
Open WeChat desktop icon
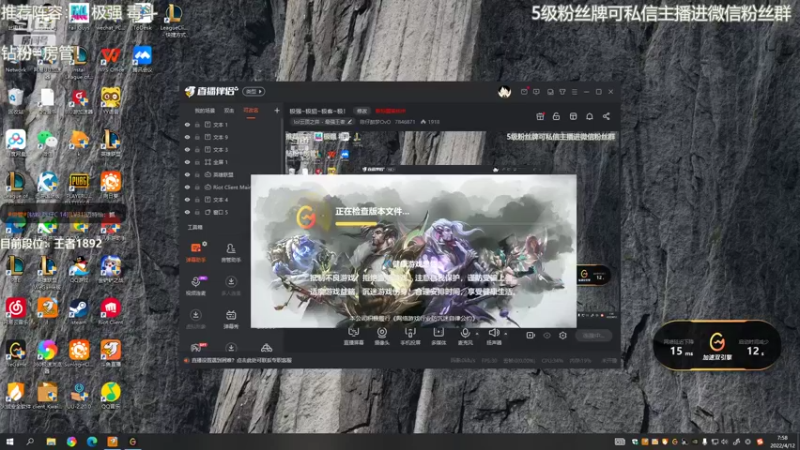tap(47, 142)
